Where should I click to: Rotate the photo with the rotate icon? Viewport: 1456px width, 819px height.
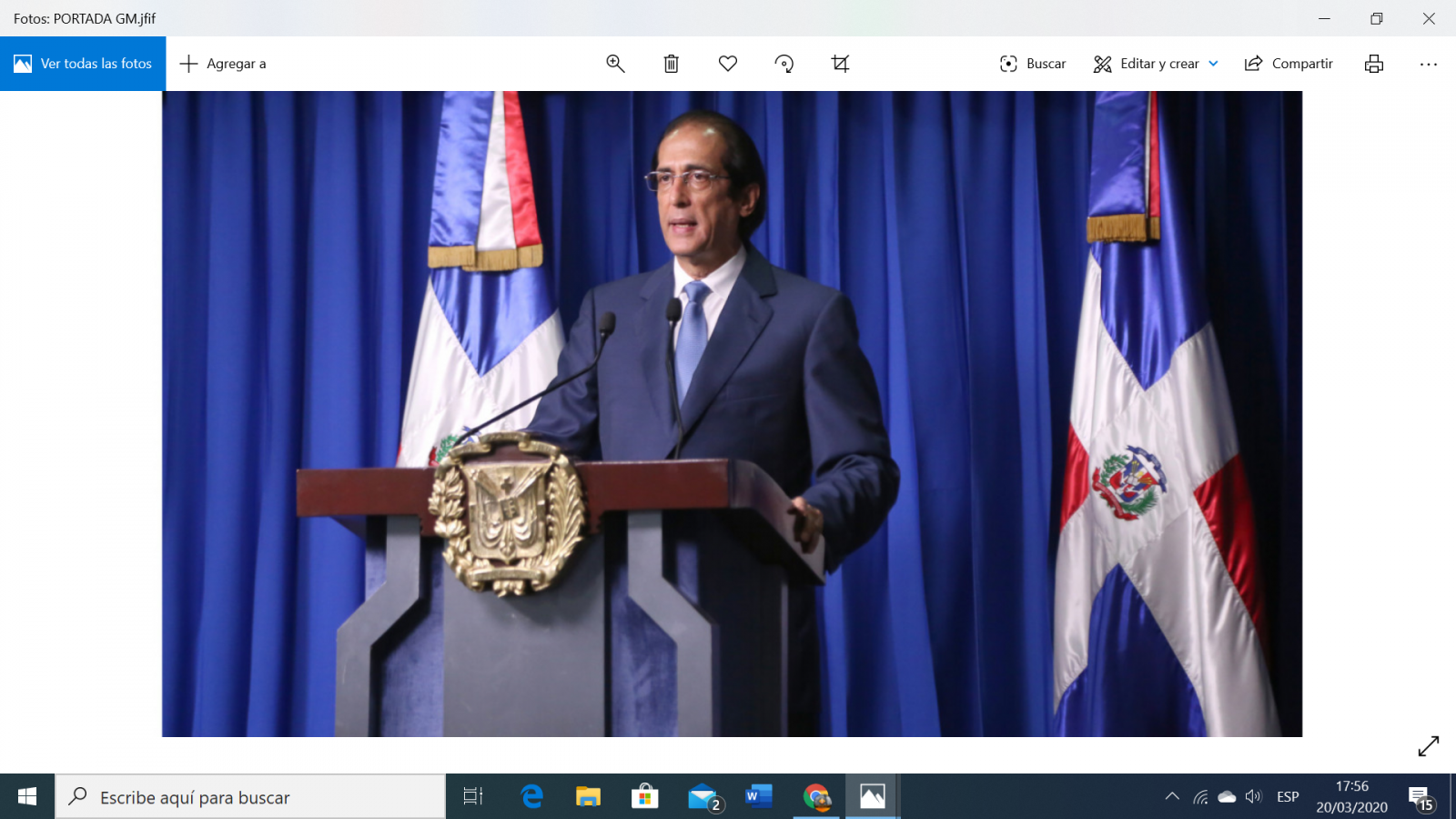pyautogui.click(x=784, y=64)
